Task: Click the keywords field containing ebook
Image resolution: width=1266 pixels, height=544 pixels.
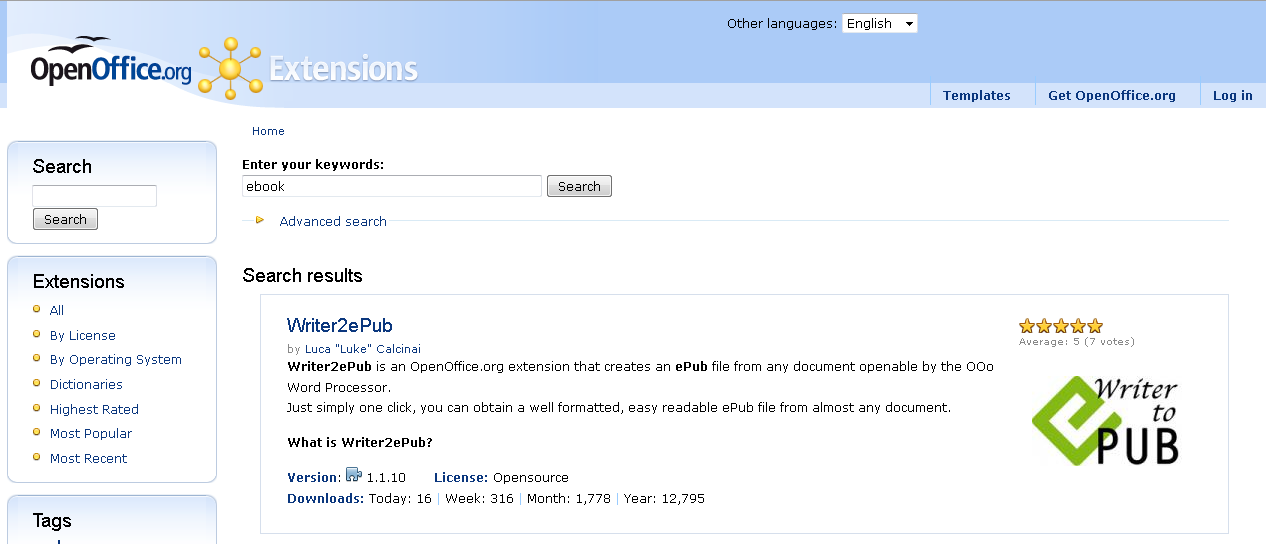Action: pyautogui.click(x=391, y=186)
